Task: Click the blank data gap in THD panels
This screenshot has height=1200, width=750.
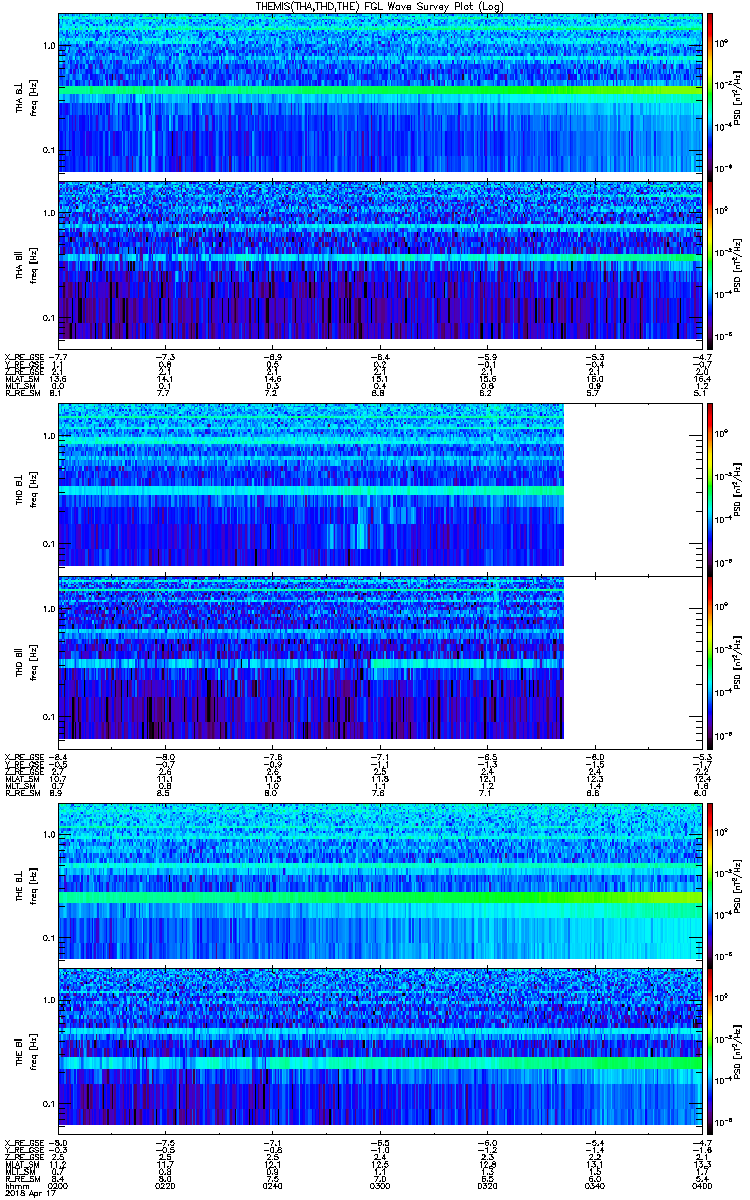Action: pyautogui.click(x=633, y=572)
